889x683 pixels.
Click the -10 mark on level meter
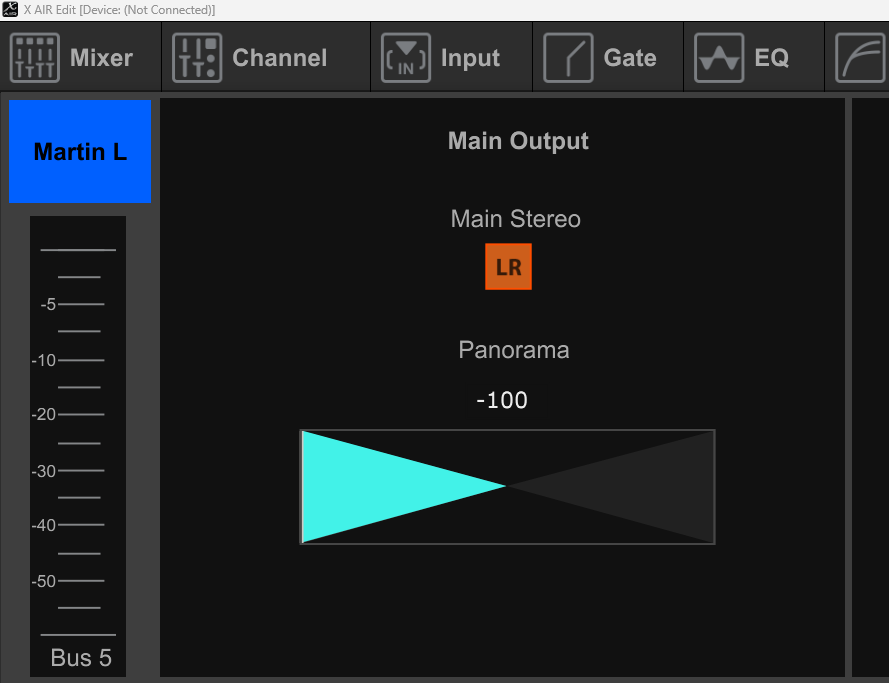pos(44,360)
